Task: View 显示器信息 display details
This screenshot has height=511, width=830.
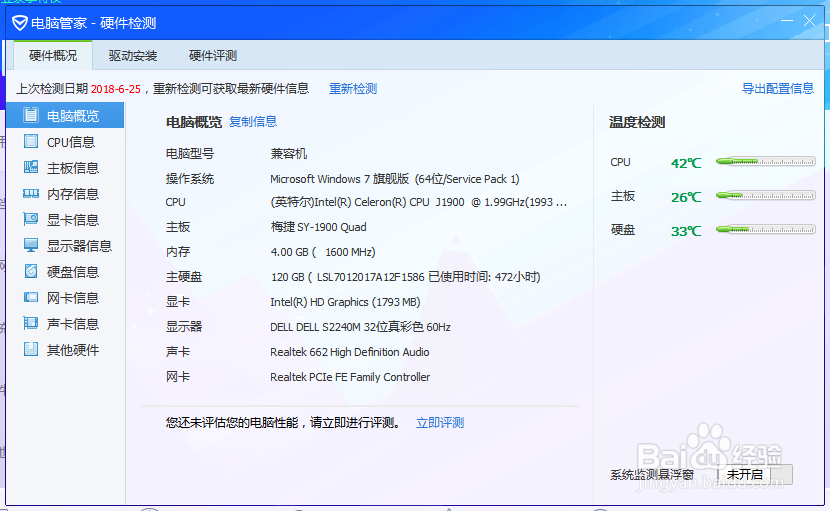Action: tap(65, 246)
